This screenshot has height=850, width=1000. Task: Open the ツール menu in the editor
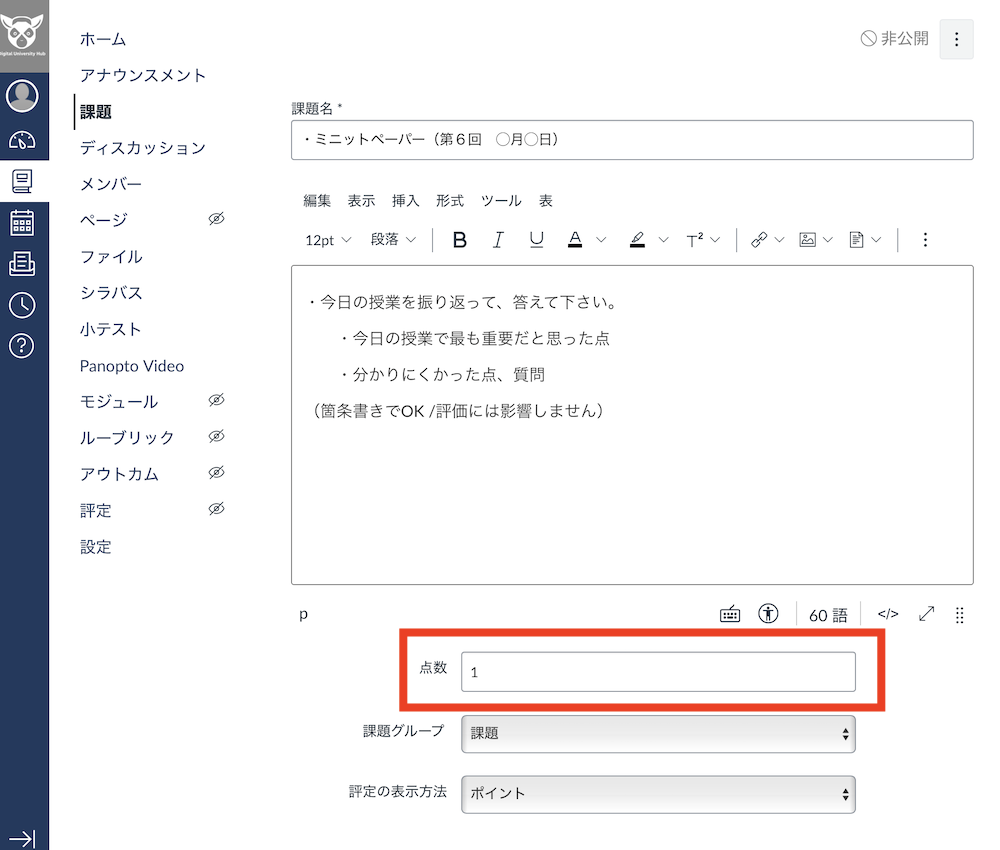501,200
